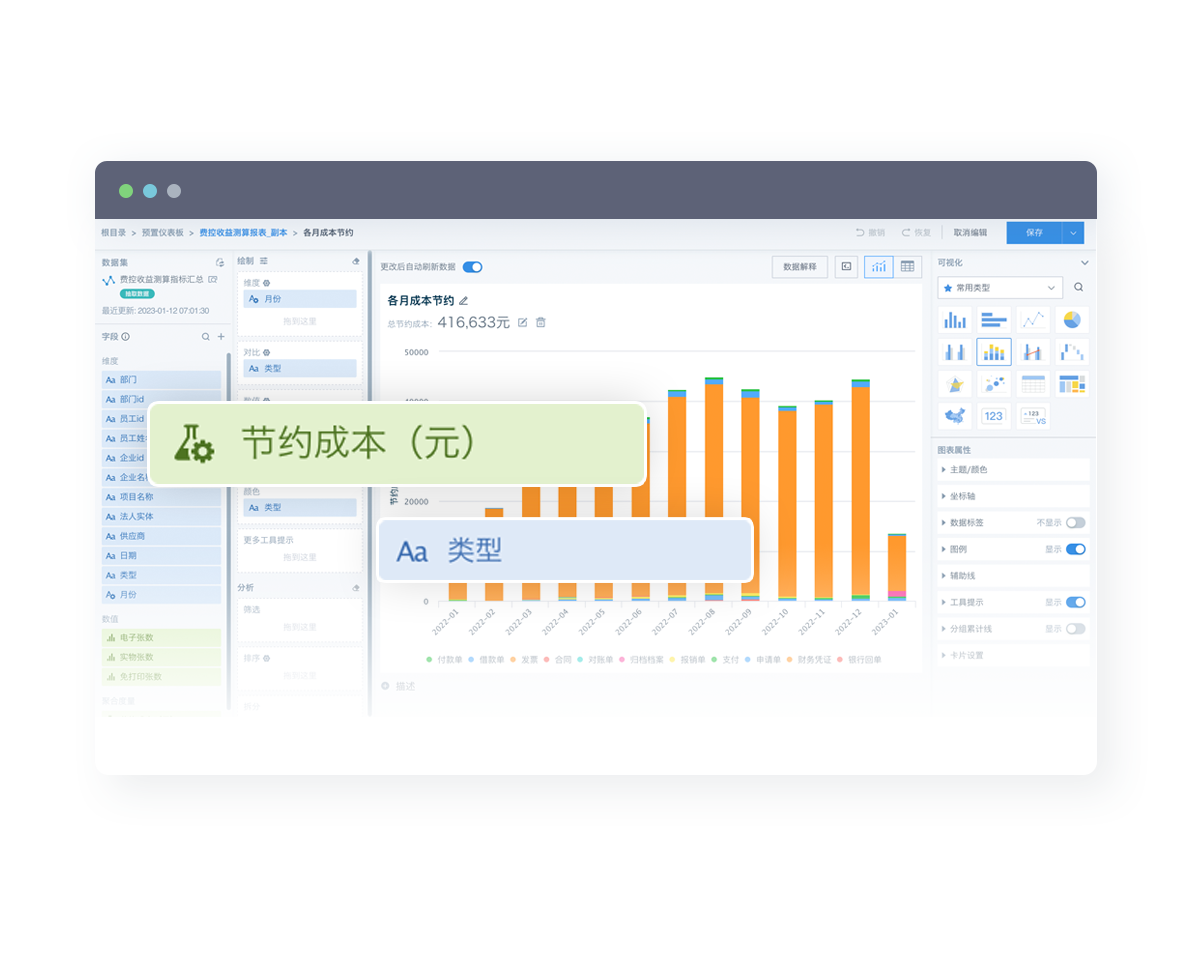Redo with the 恢复 button

pyautogui.click(x=916, y=233)
